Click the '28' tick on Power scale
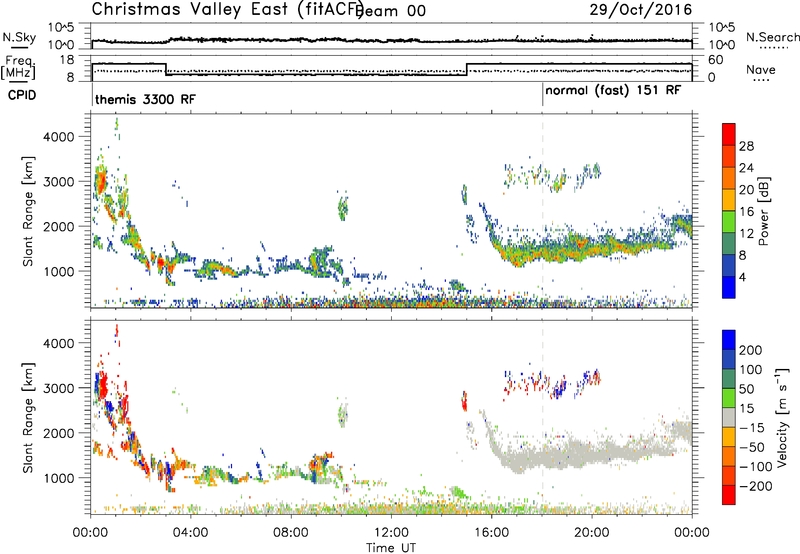This screenshot has height=554, width=800. pyautogui.click(x=746, y=146)
